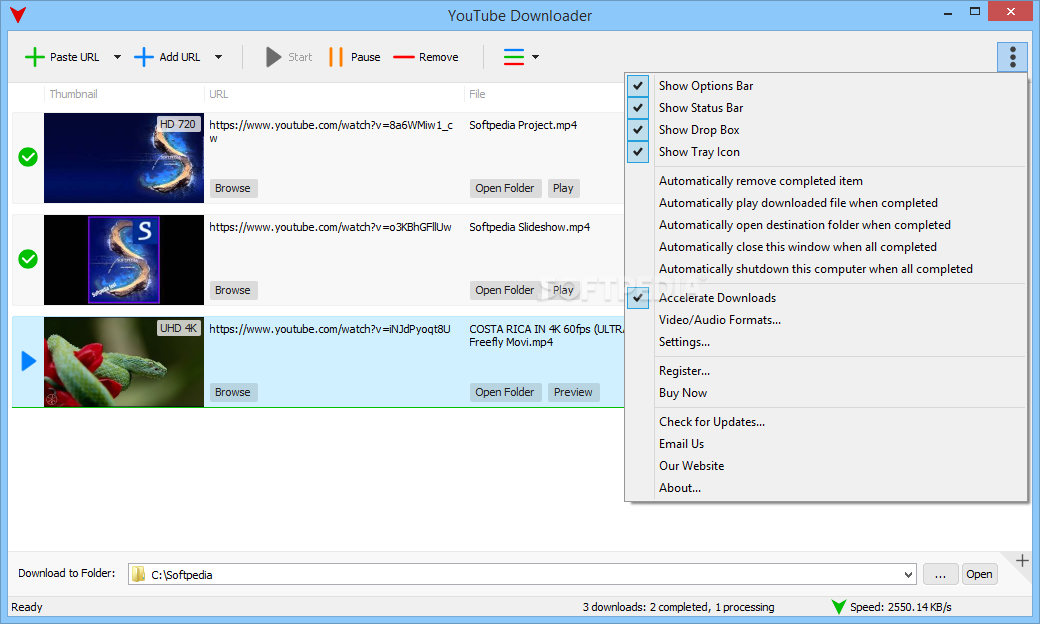This screenshot has width=1040, height=624.
Task: Click the UHD 4K quality badge
Action: pyautogui.click(x=178, y=328)
